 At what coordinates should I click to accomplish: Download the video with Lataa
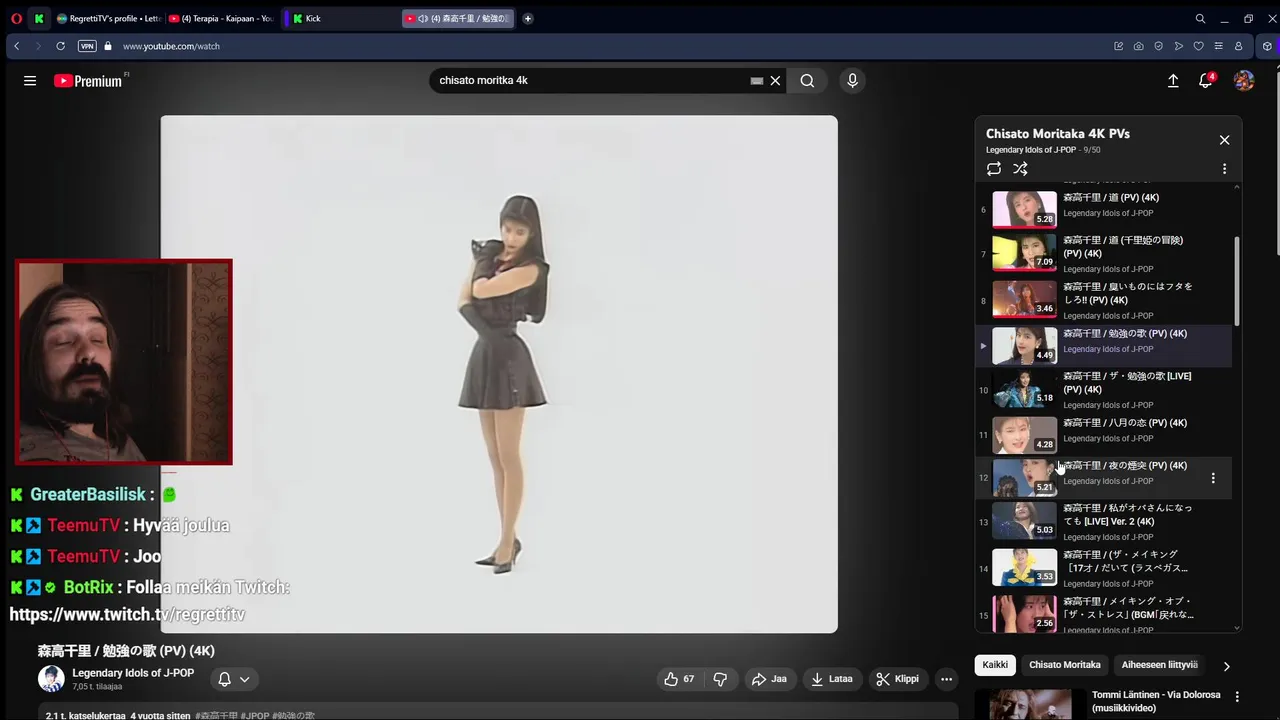831,679
